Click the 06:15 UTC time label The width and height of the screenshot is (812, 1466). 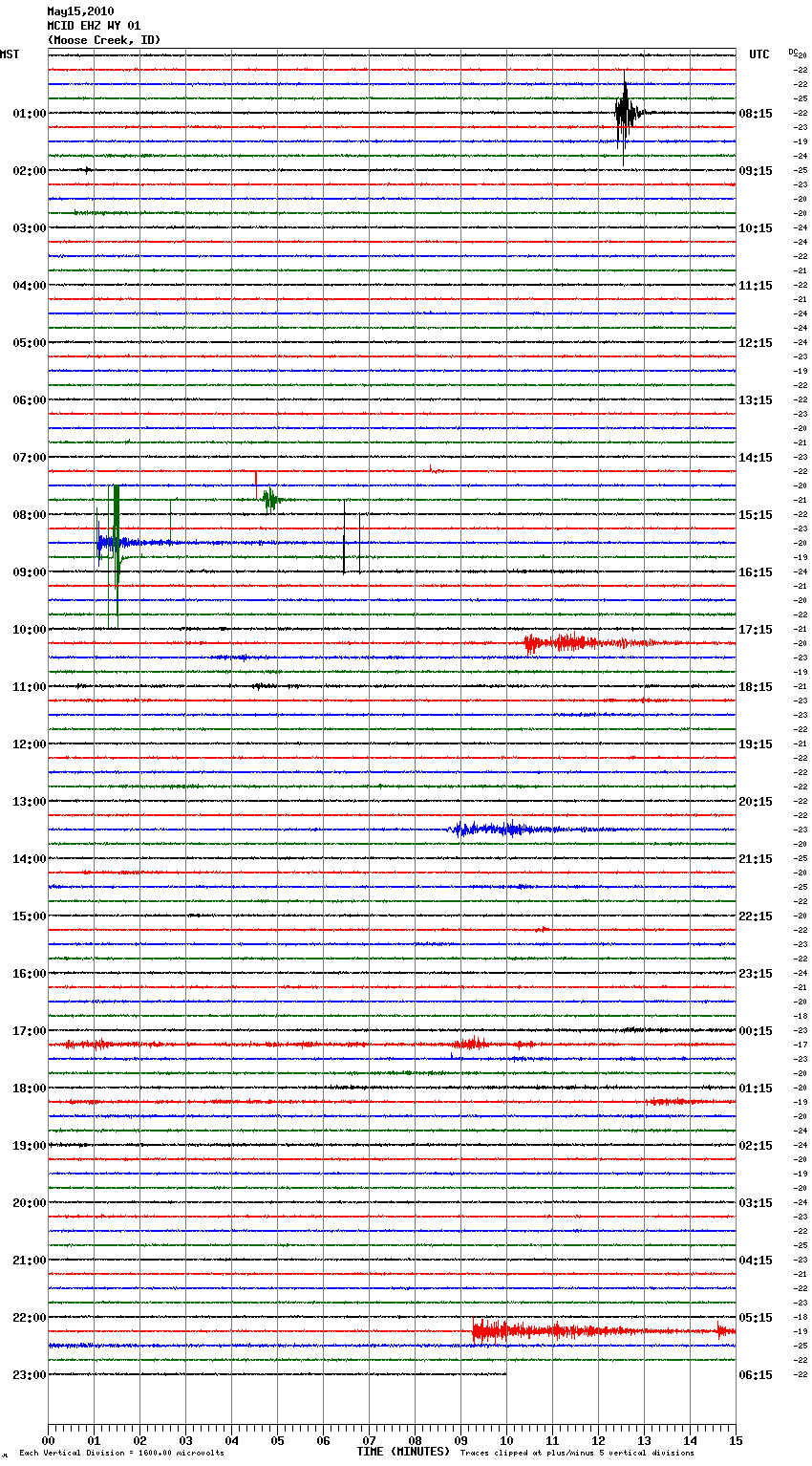tap(756, 1375)
